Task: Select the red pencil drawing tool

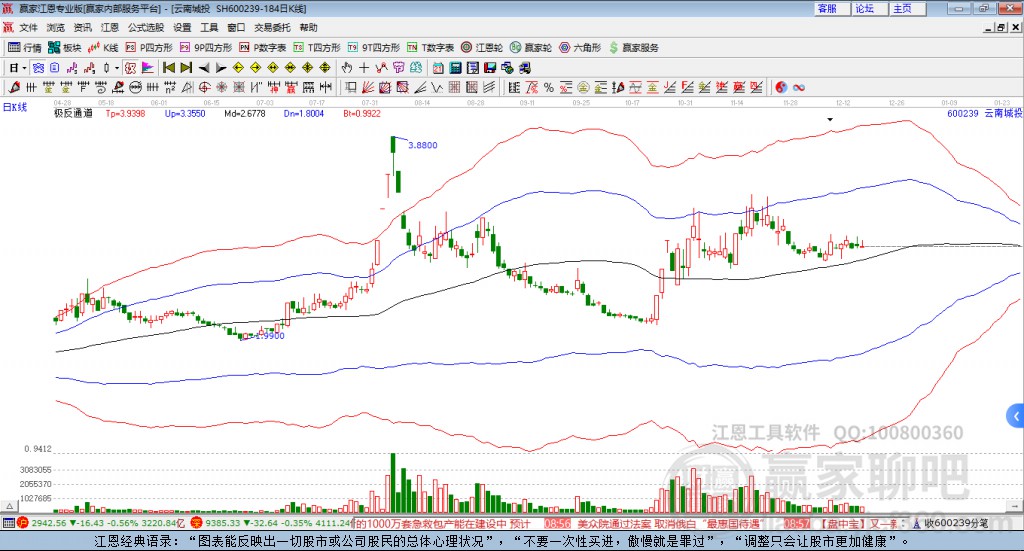Action: tap(14, 87)
